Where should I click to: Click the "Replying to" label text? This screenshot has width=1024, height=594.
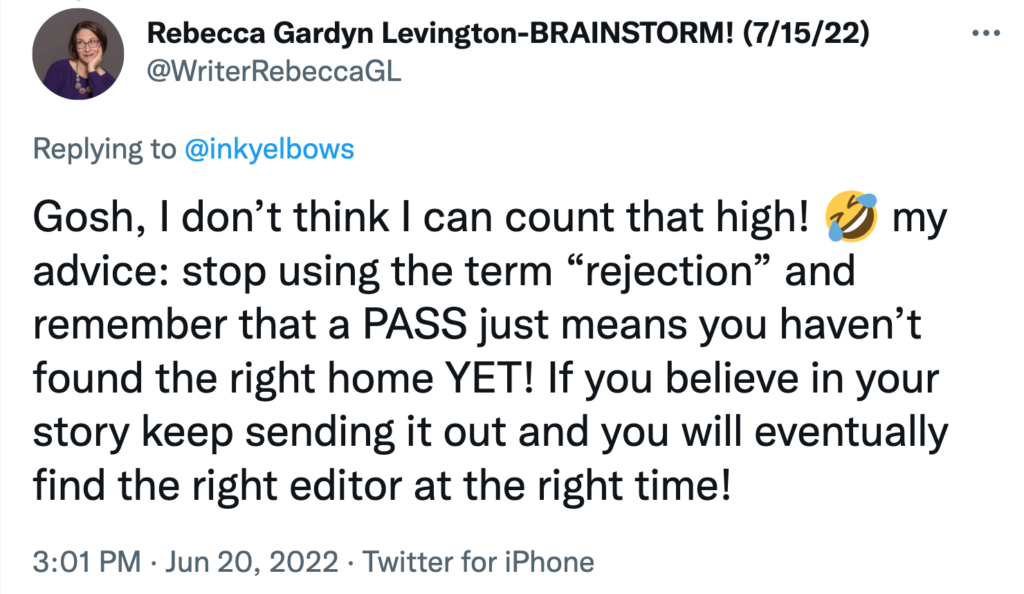click(x=104, y=149)
